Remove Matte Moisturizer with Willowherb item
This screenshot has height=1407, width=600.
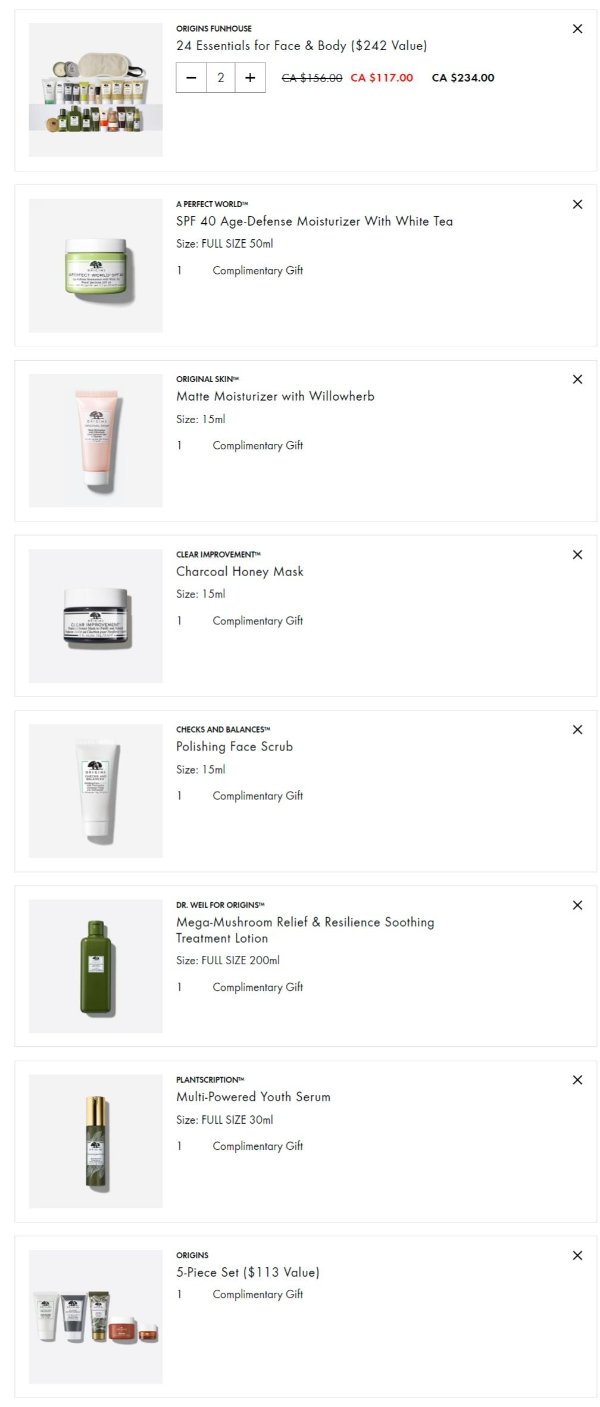point(577,379)
